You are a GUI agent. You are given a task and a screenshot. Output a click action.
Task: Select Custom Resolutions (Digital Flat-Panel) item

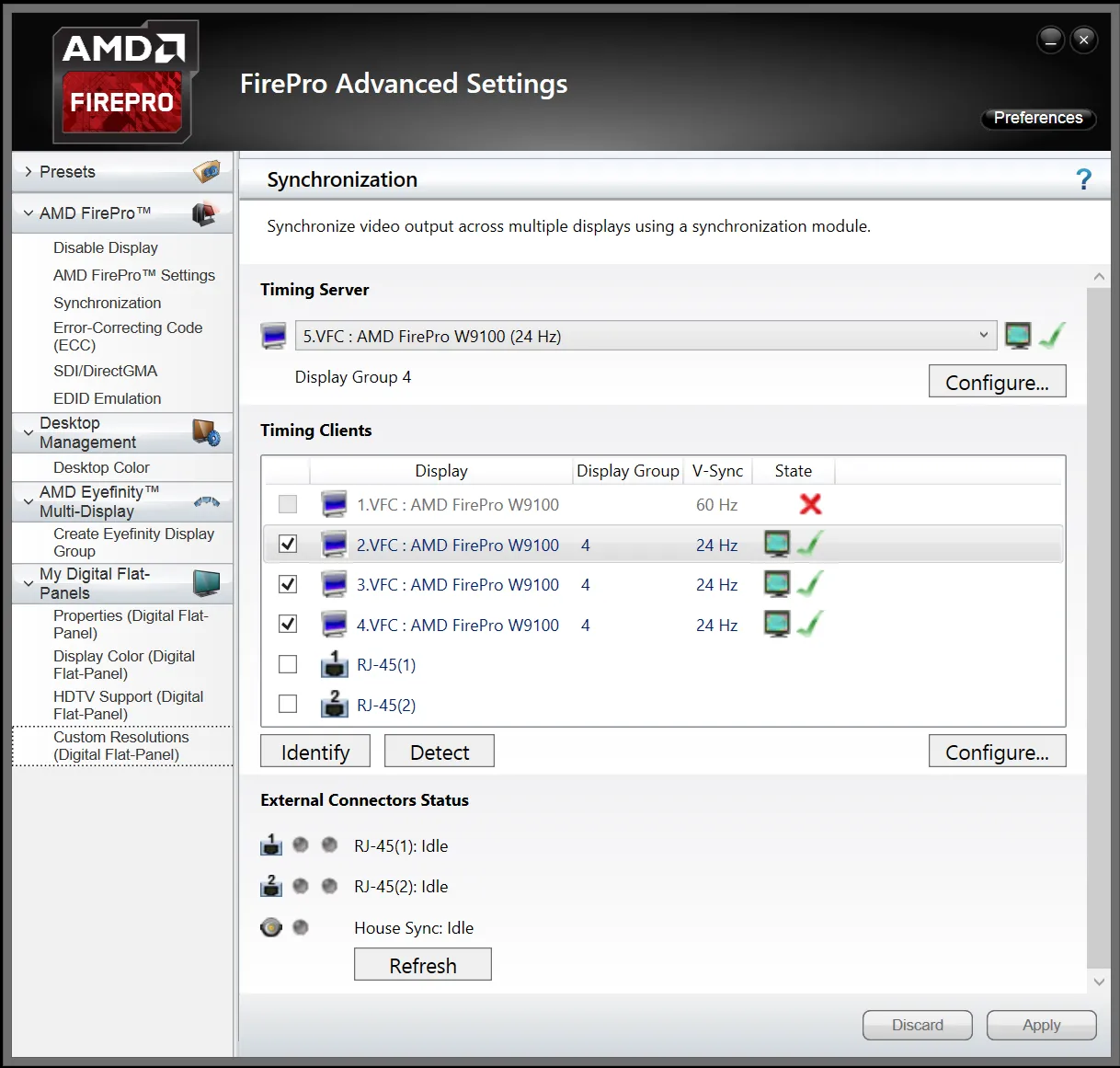click(120, 746)
